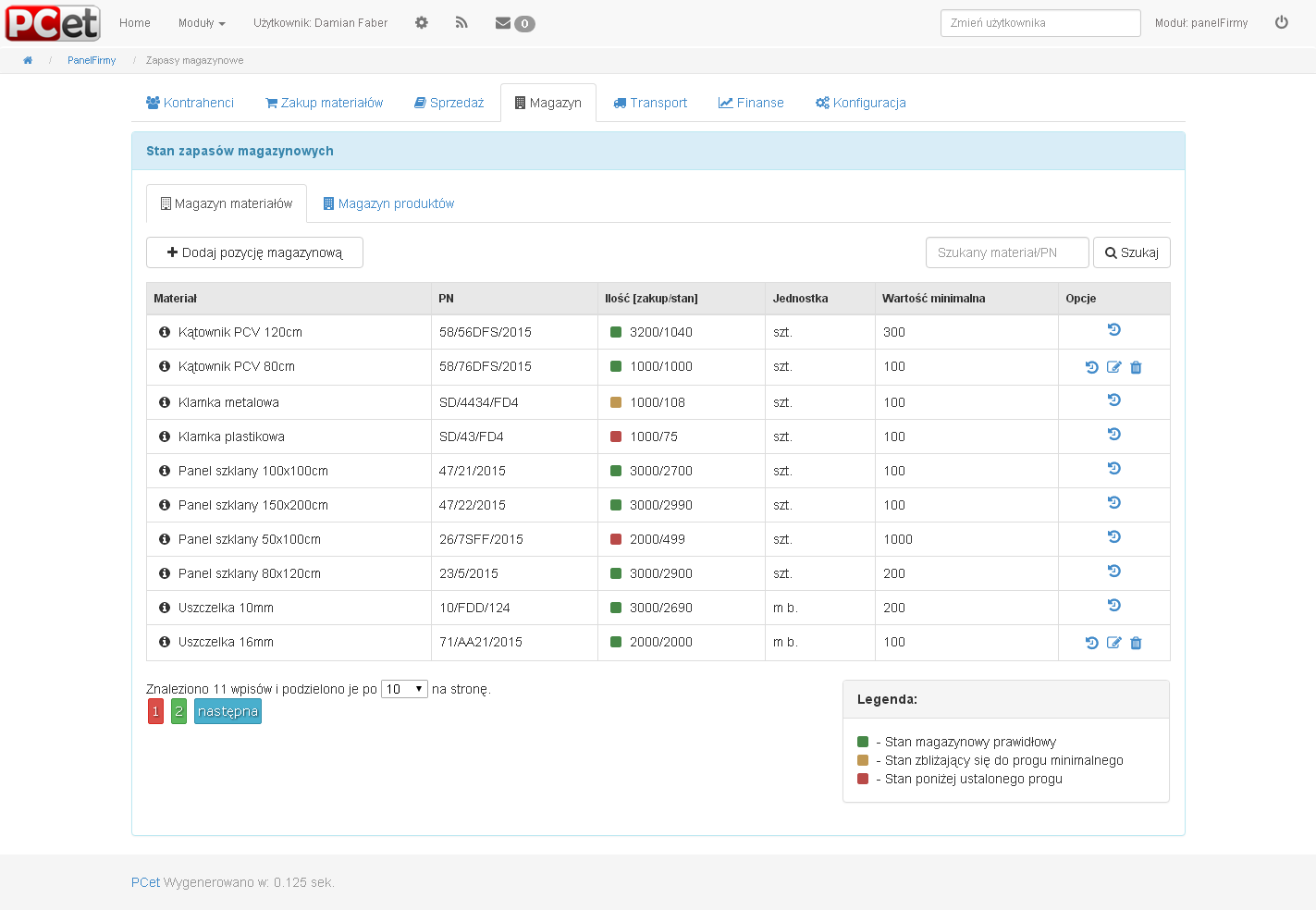Switch to the Kontrahenci tab

click(190, 103)
